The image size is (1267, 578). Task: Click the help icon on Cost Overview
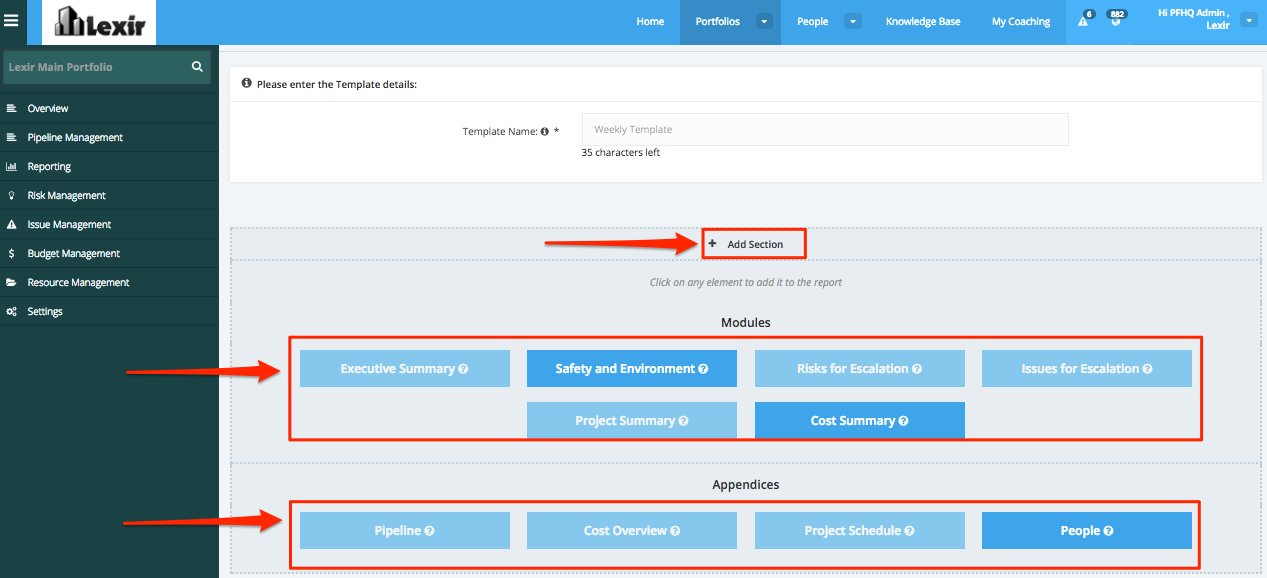675,531
